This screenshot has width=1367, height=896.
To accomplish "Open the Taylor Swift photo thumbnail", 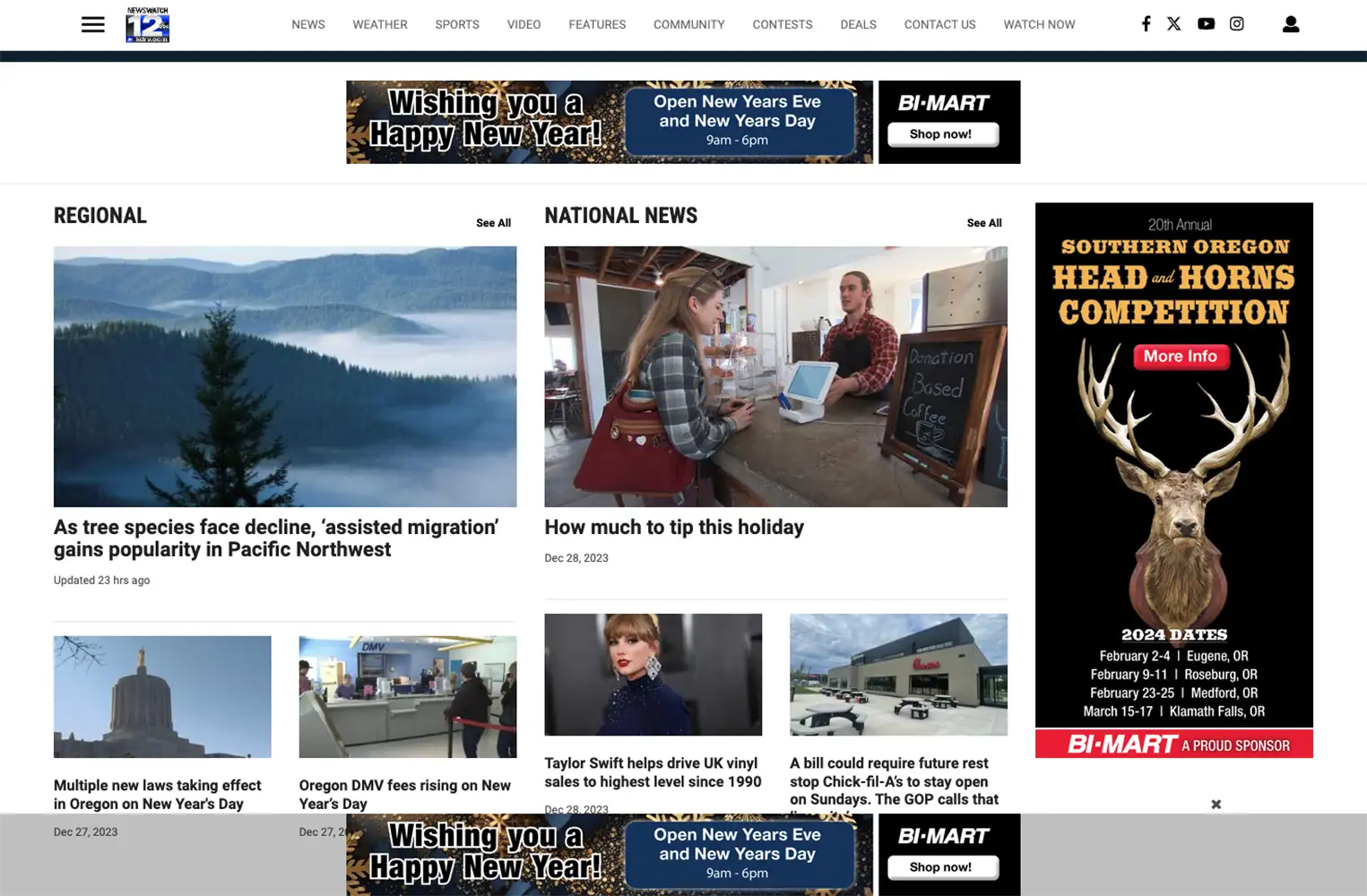I will pos(653,675).
